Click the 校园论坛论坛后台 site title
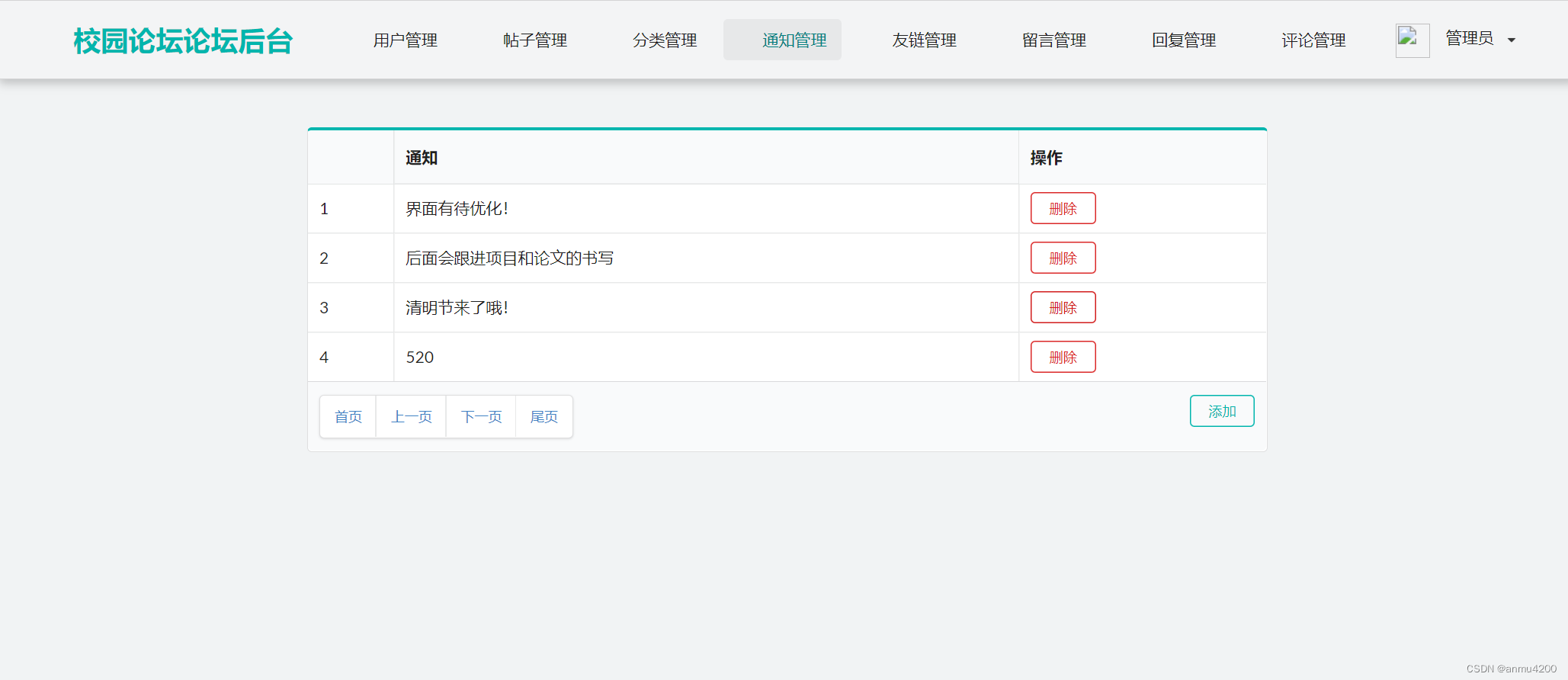This screenshot has height=680, width=1568. [x=183, y=41]
